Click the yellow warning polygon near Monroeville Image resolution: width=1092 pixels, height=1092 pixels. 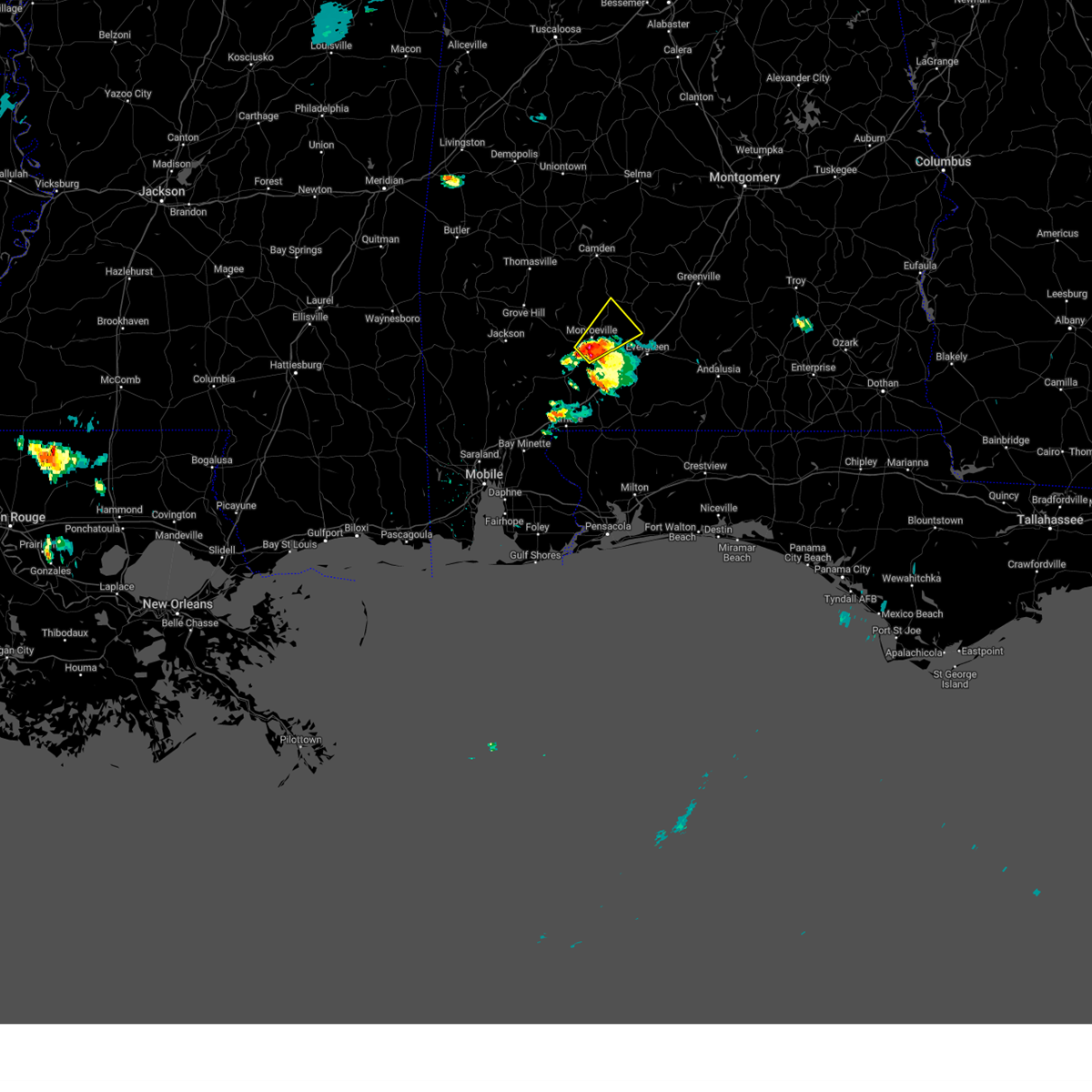point(608,330)
